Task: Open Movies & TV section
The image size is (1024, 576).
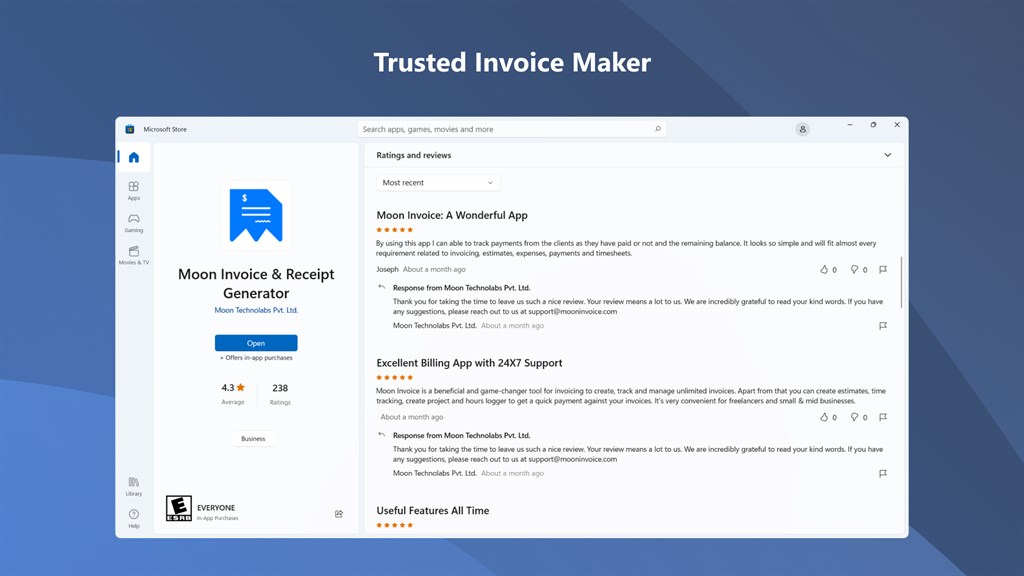Action: (x=134, y=255)
